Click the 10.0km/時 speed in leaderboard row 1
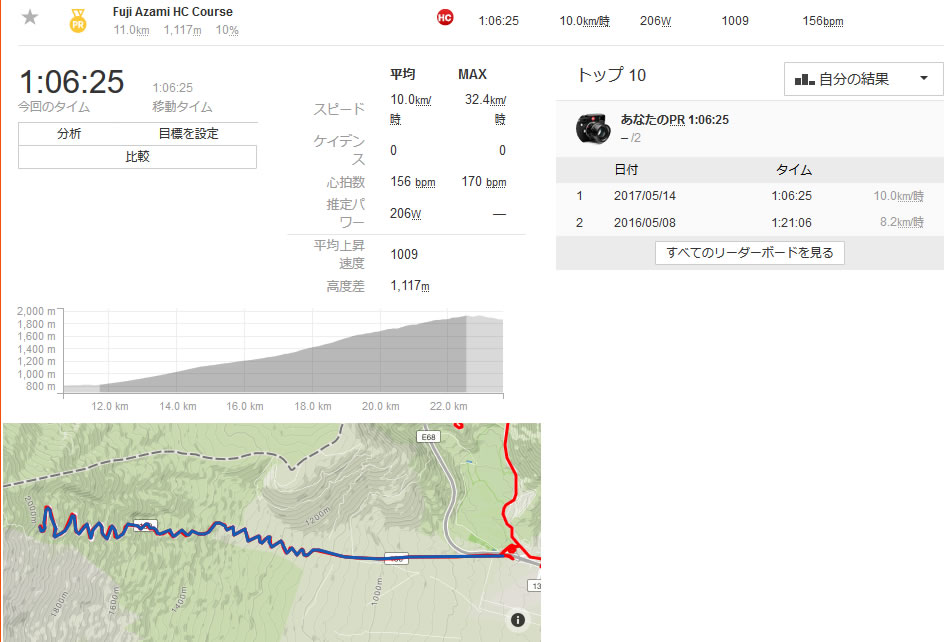Viewport: 944px width, 642px height. pos(898,196)
